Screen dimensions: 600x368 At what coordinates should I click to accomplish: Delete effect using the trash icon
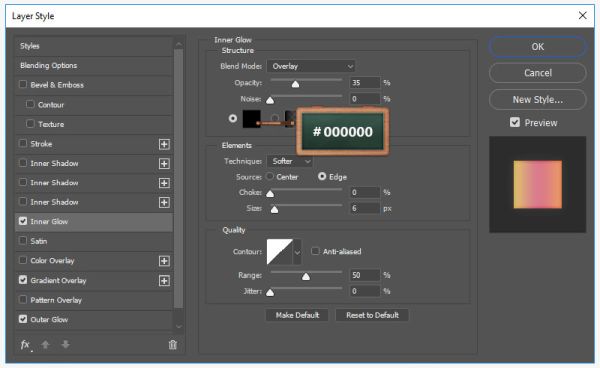173,345
